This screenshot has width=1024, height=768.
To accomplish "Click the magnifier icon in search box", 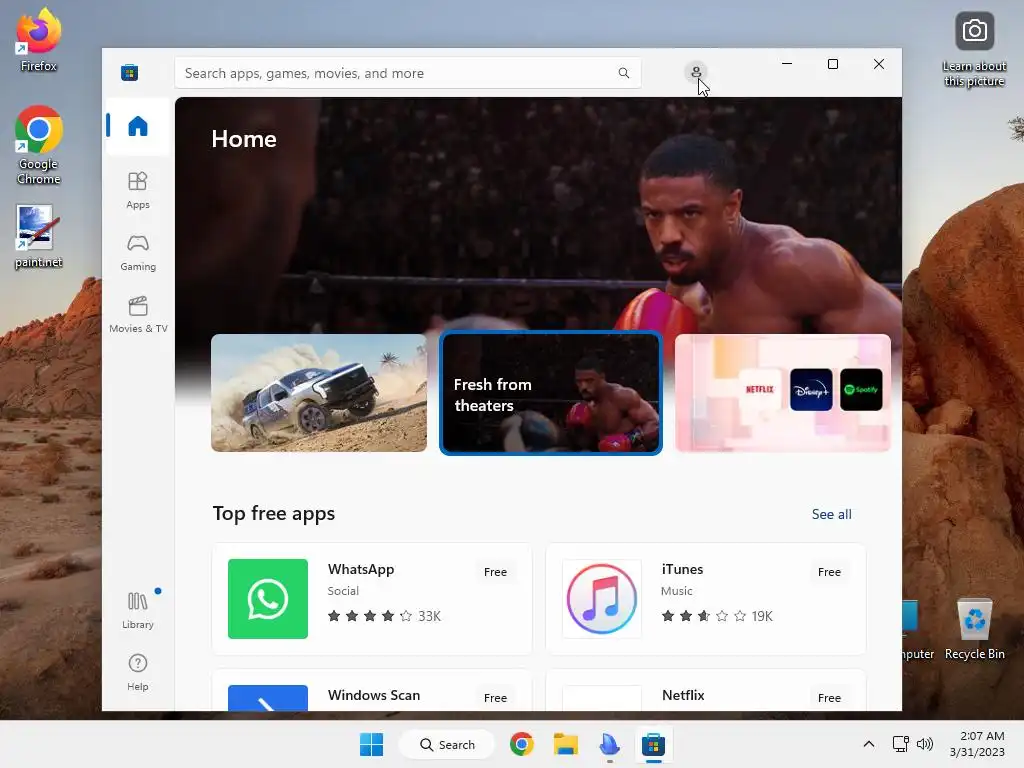I will tap(624, 73).
